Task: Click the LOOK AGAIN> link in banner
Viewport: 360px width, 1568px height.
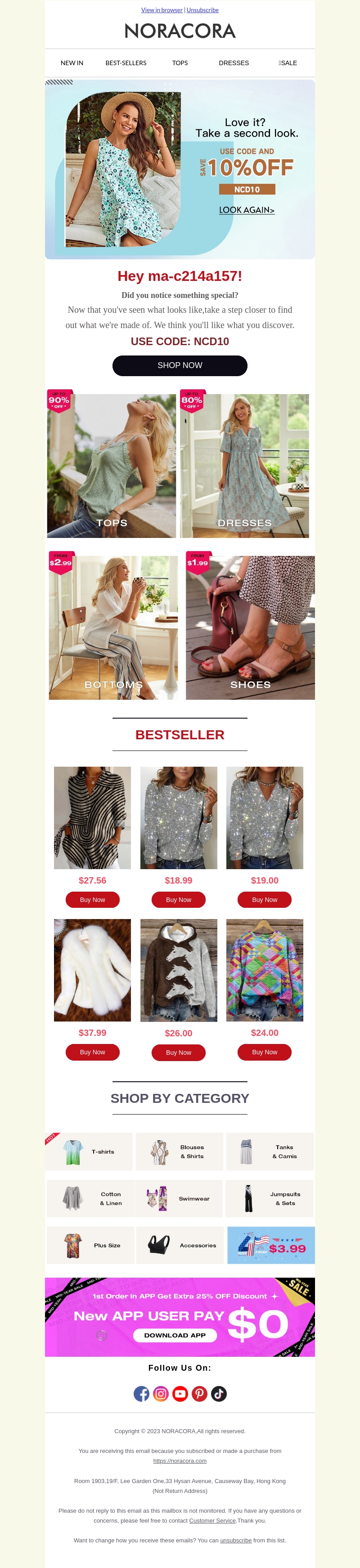Action: point(247,210)
